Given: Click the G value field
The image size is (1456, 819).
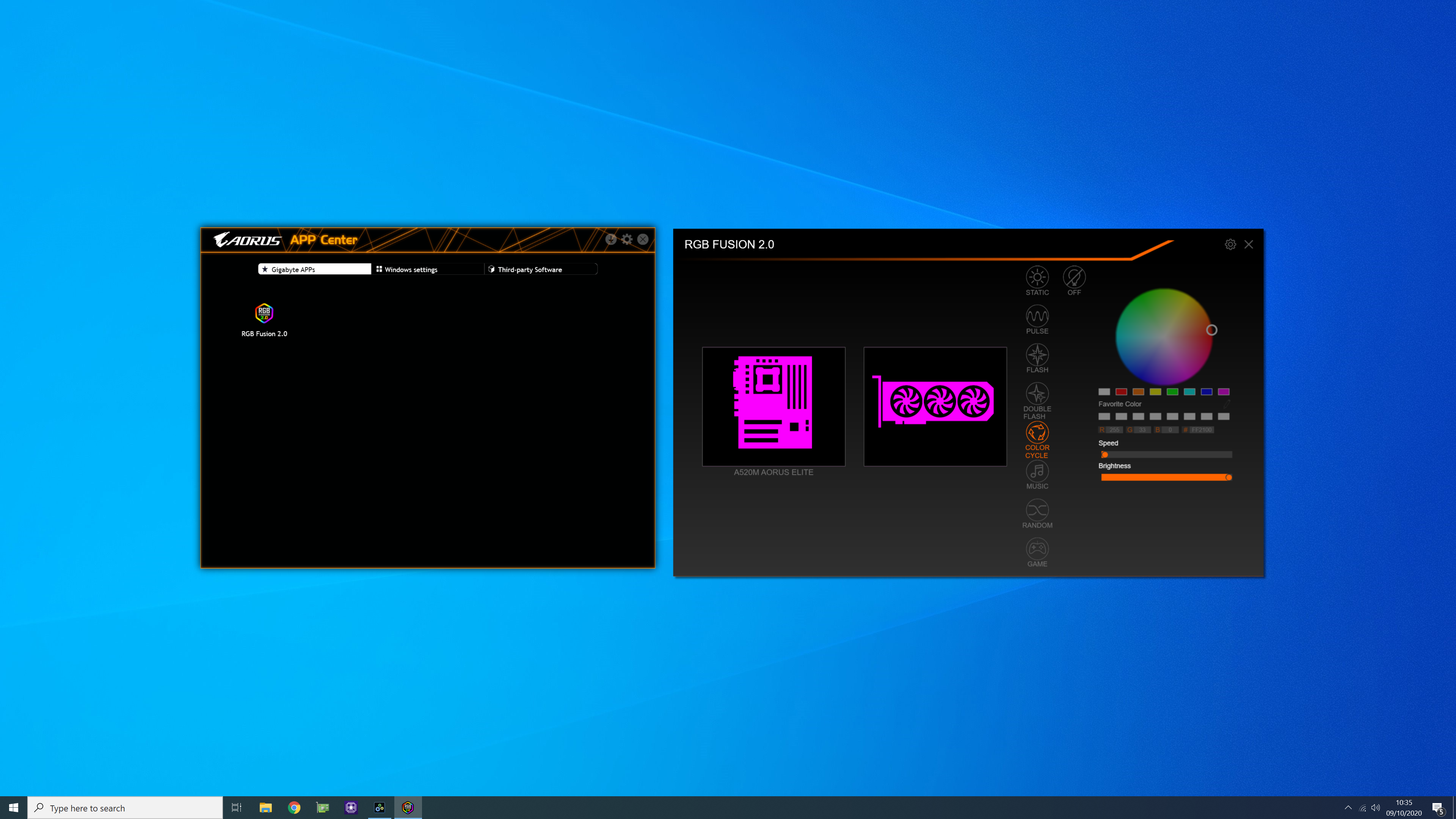Looking at the screenshot, I should click(x=1142, y=430).
